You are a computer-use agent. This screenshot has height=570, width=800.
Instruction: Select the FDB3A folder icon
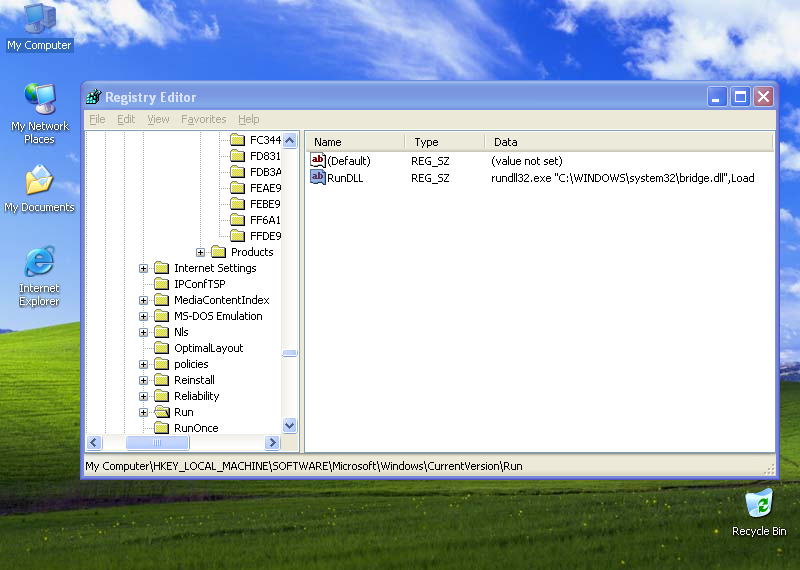(237, 172)
